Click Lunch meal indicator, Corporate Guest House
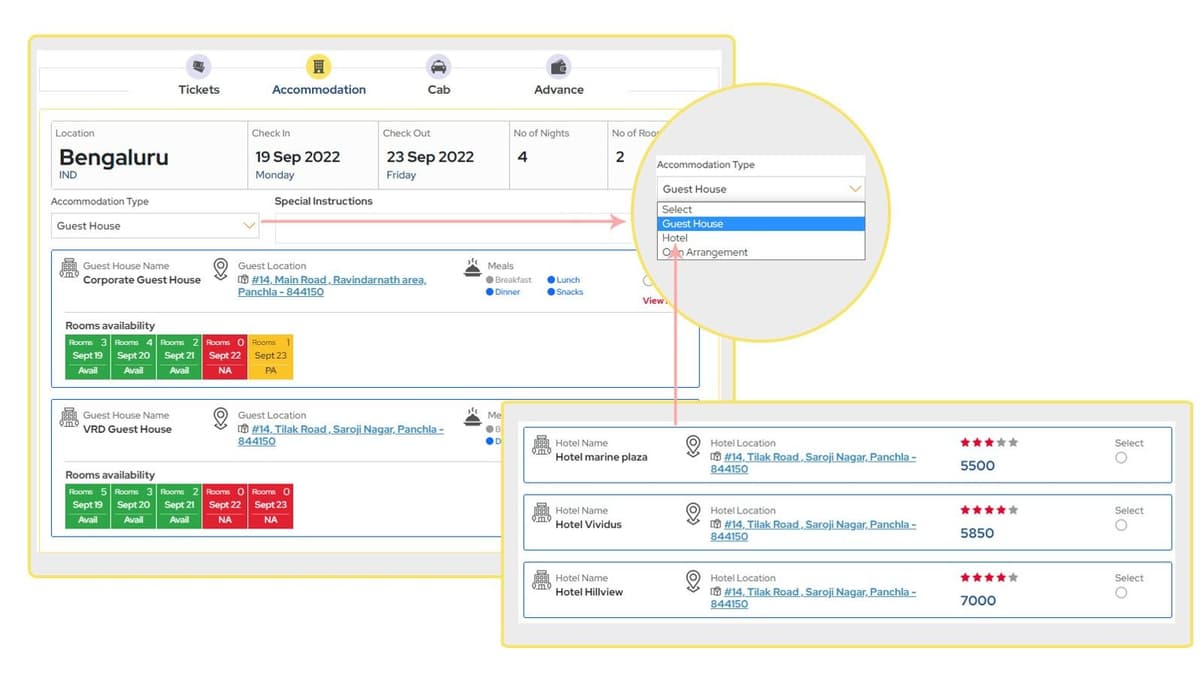This screenshot has height=675, width=1200. click(564, 280)
